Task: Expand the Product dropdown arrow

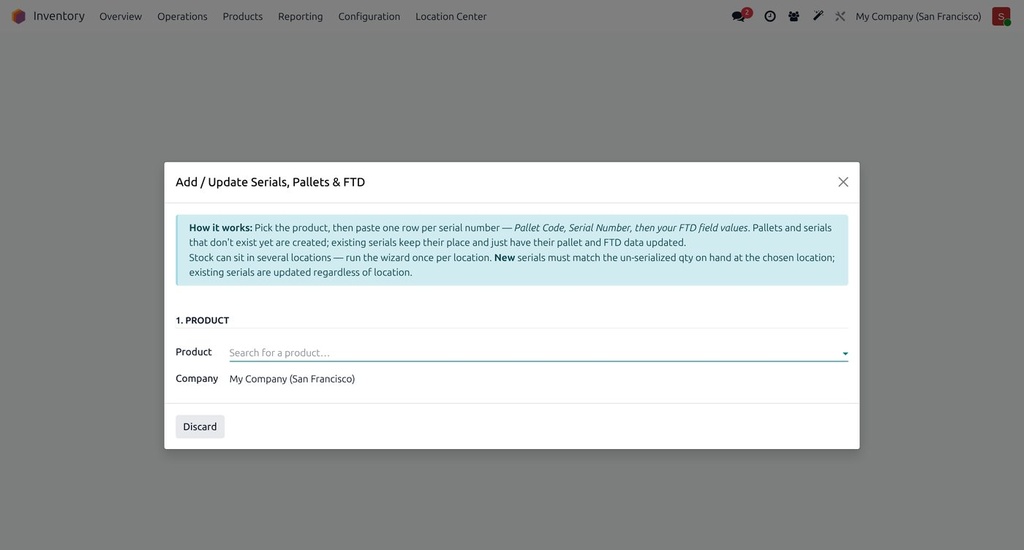Action: click(x=845, y=353)
